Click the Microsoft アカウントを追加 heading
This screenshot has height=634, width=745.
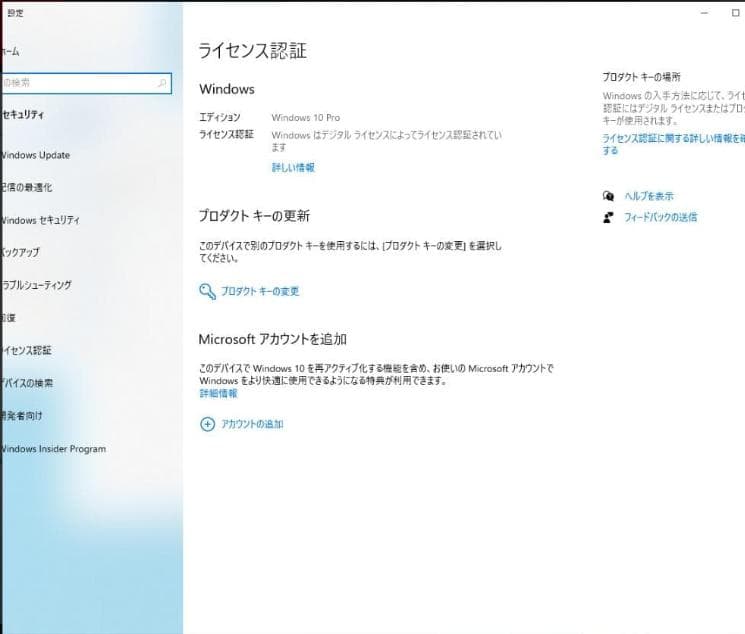pyautogui.click(x=273, y=339)
